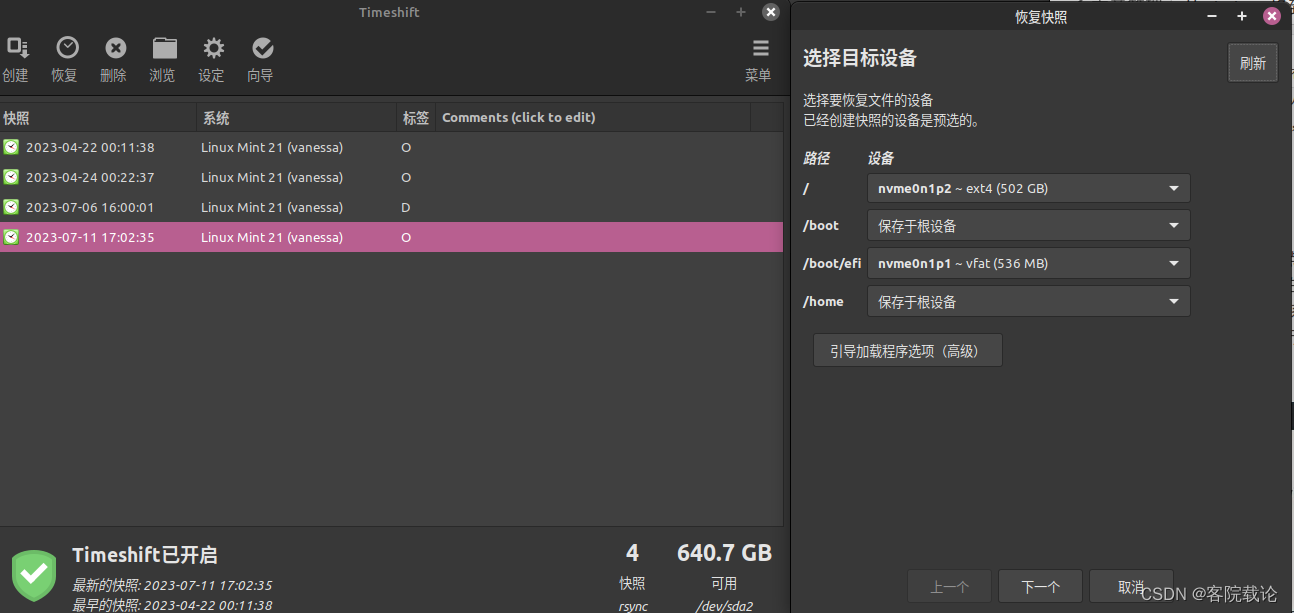Click snapshot icon for 2023-04-24 00:22:37
The width and height of the screenshot is (1294, 613).
(11, 177)
